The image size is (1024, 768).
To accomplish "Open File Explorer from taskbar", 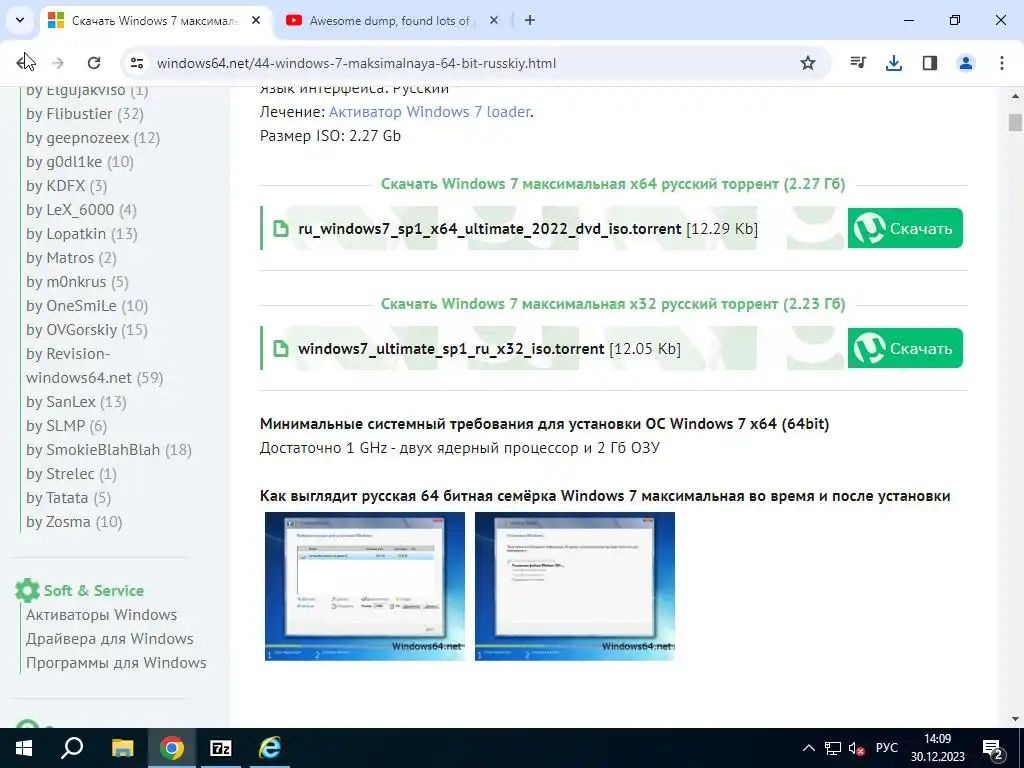I will pyautogui.click(x=122, y=748).
